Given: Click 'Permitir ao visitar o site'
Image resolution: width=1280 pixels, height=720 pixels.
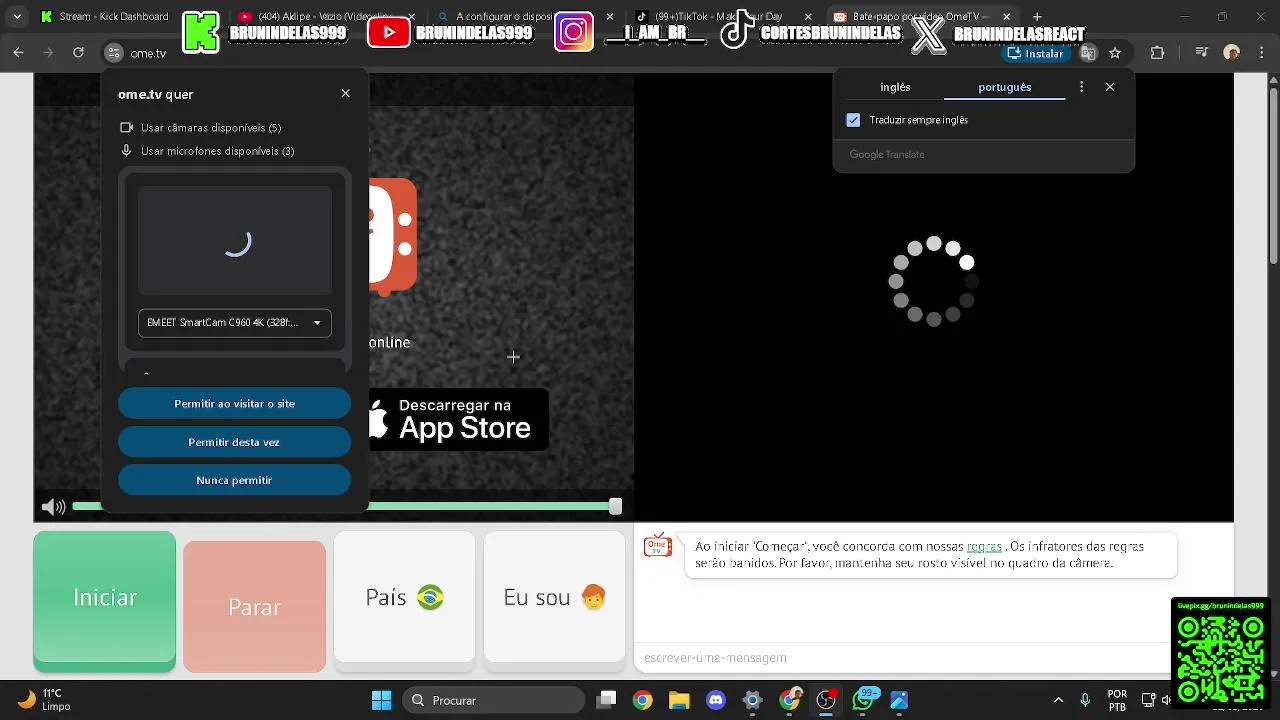Looking at the screenshot, I should coord(234,404).
